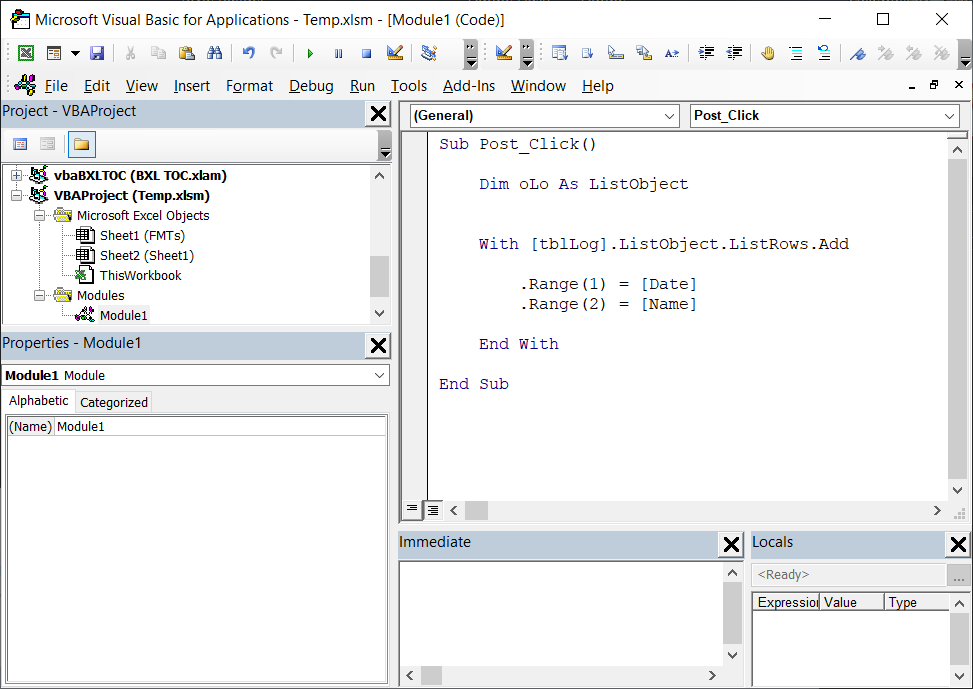Screen dimensions: 973x689
Task: Click the View Microsoft Excel toolbar icon
Action: (25, 53)
